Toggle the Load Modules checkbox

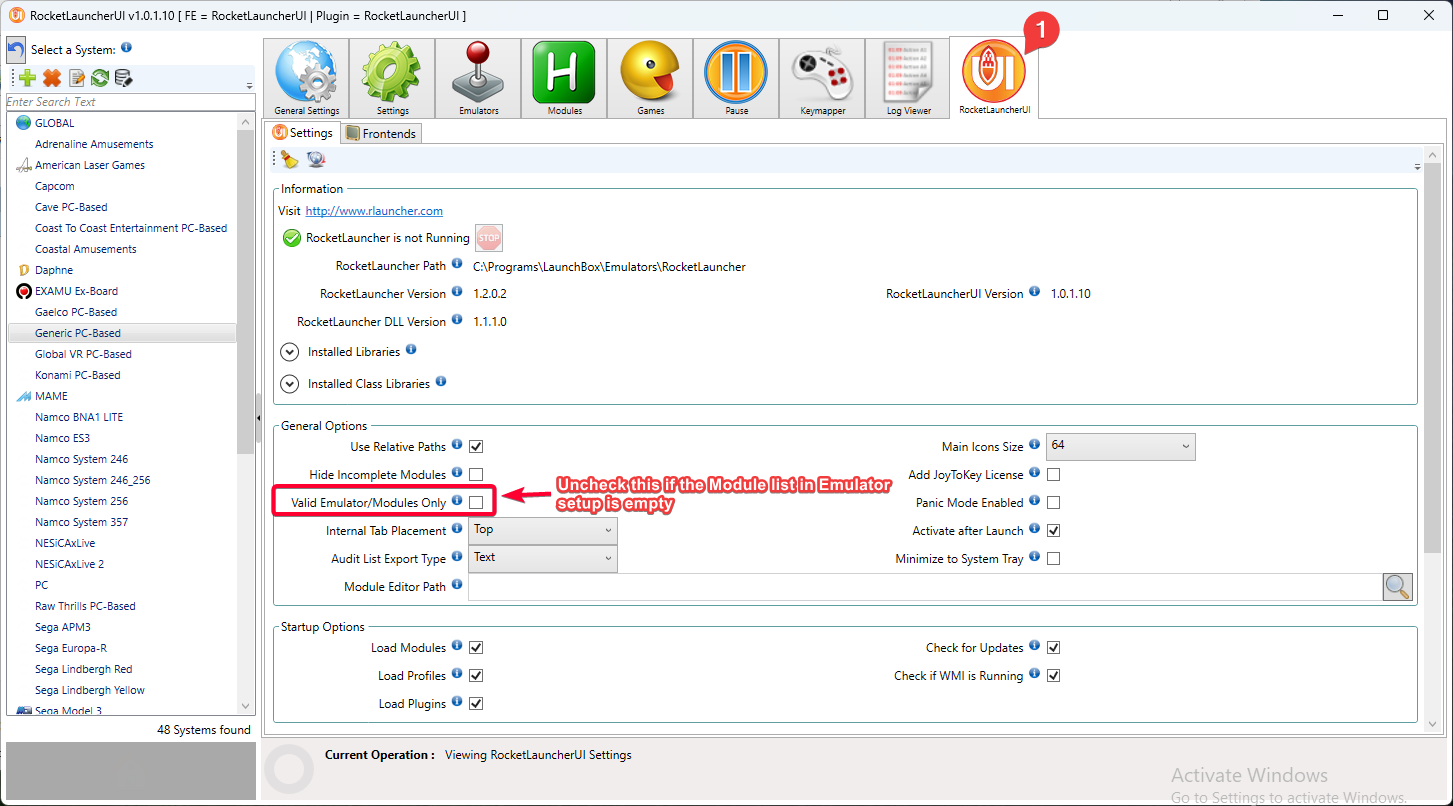[x=476, y=648]
